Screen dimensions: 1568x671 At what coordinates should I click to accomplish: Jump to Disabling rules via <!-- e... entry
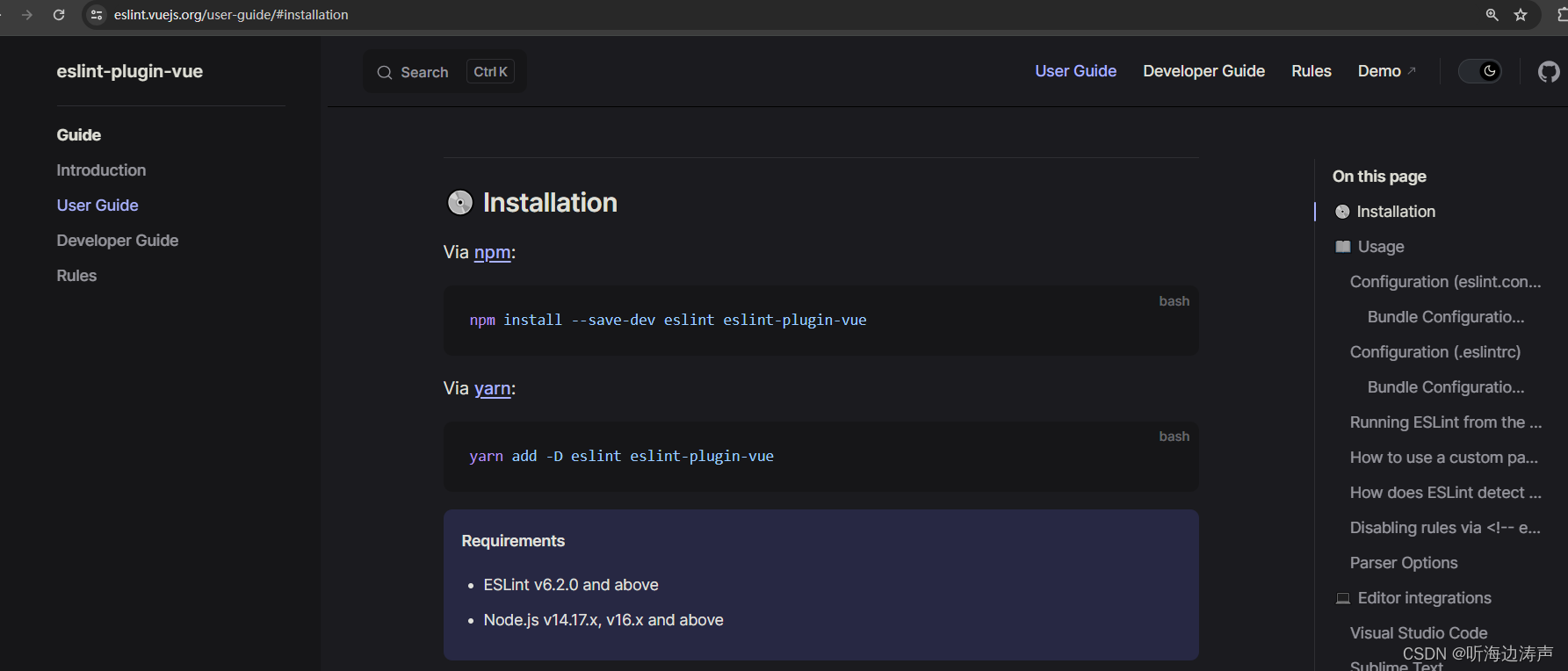click(1445, 528)
